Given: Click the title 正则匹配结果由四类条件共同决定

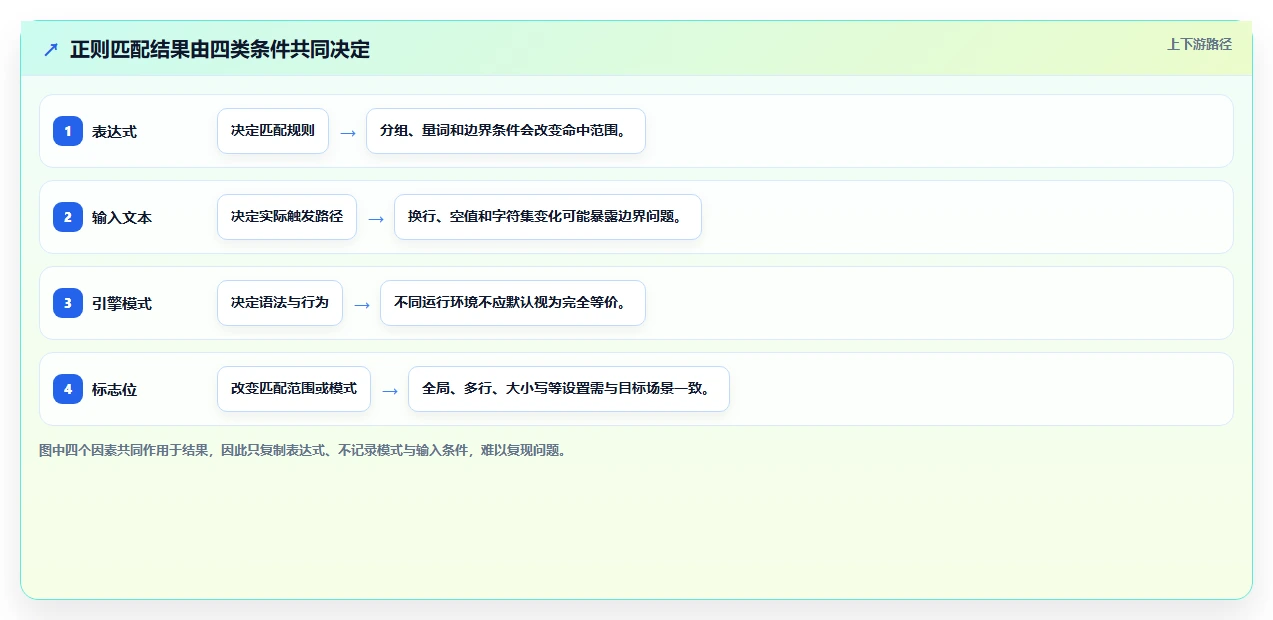Looking at the screenshot, I should pos(220,49).
